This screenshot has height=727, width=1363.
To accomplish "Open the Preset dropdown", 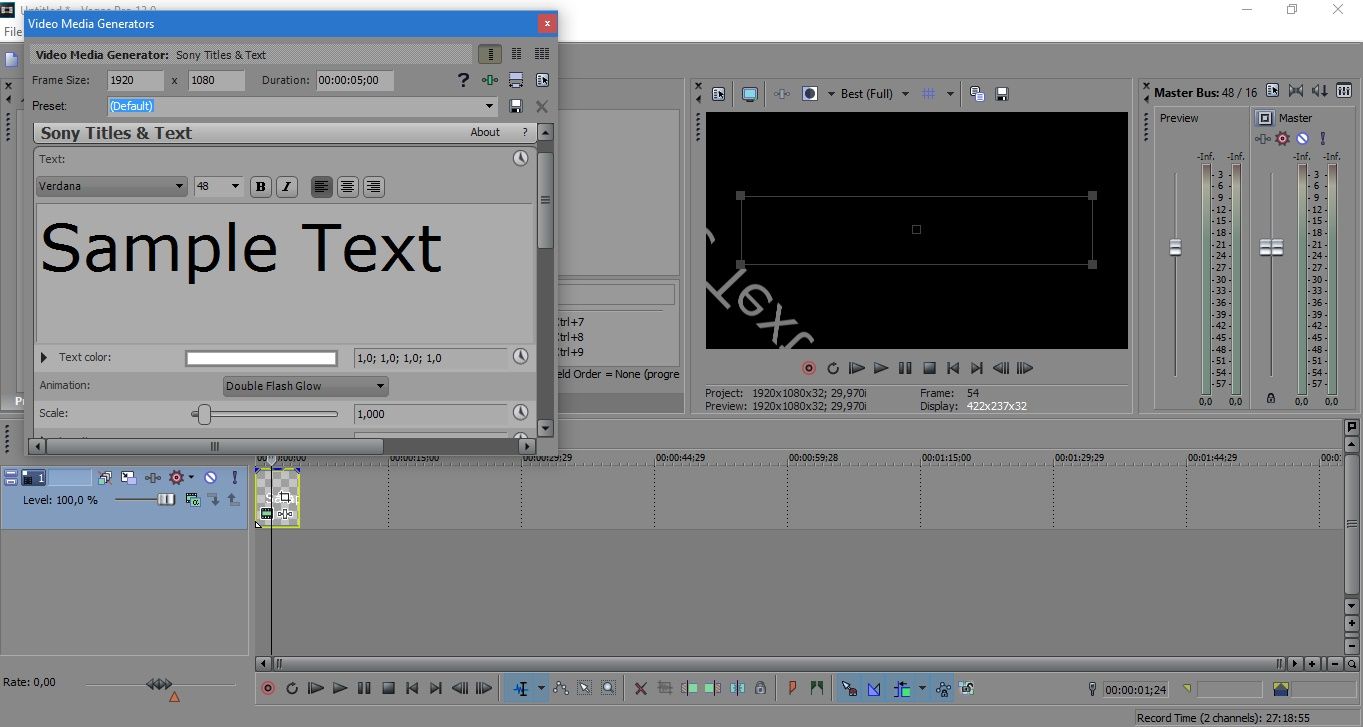I will coord(490,106).
